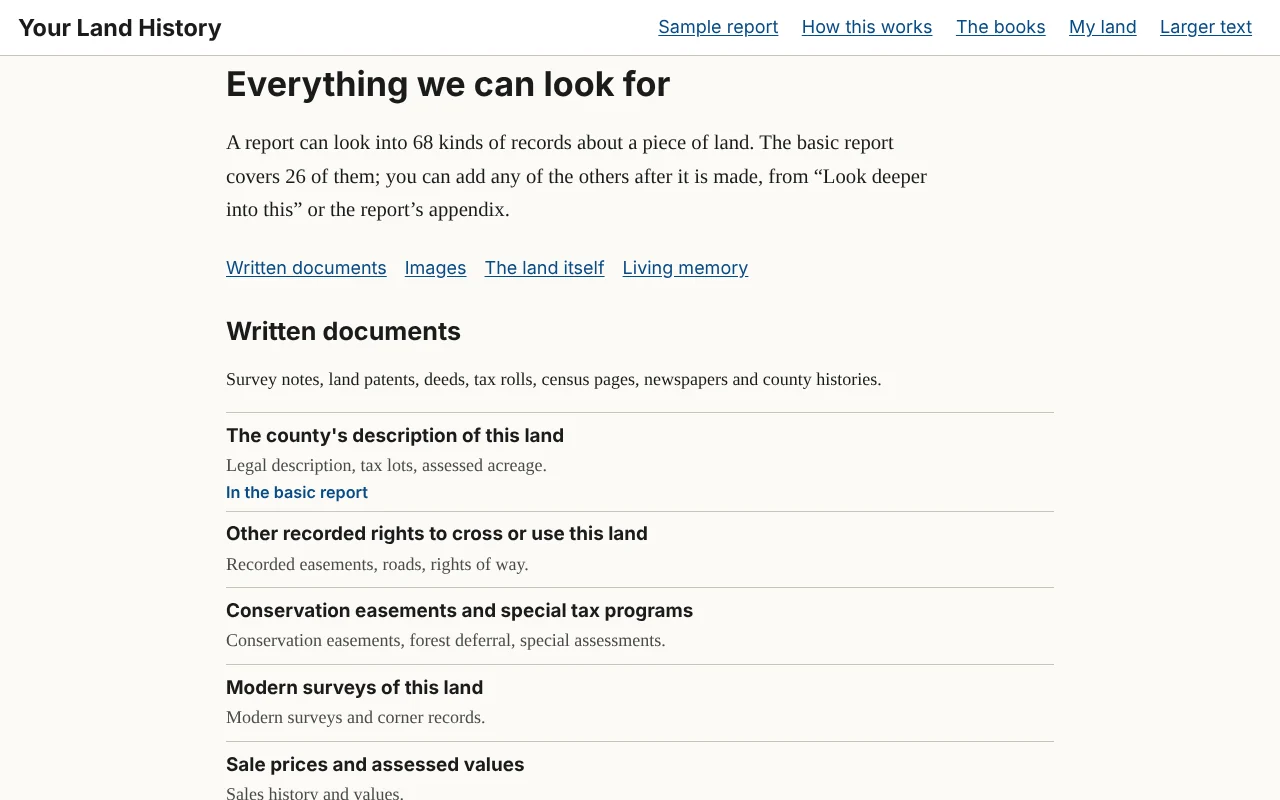Click the Your Land History site title

120,28
